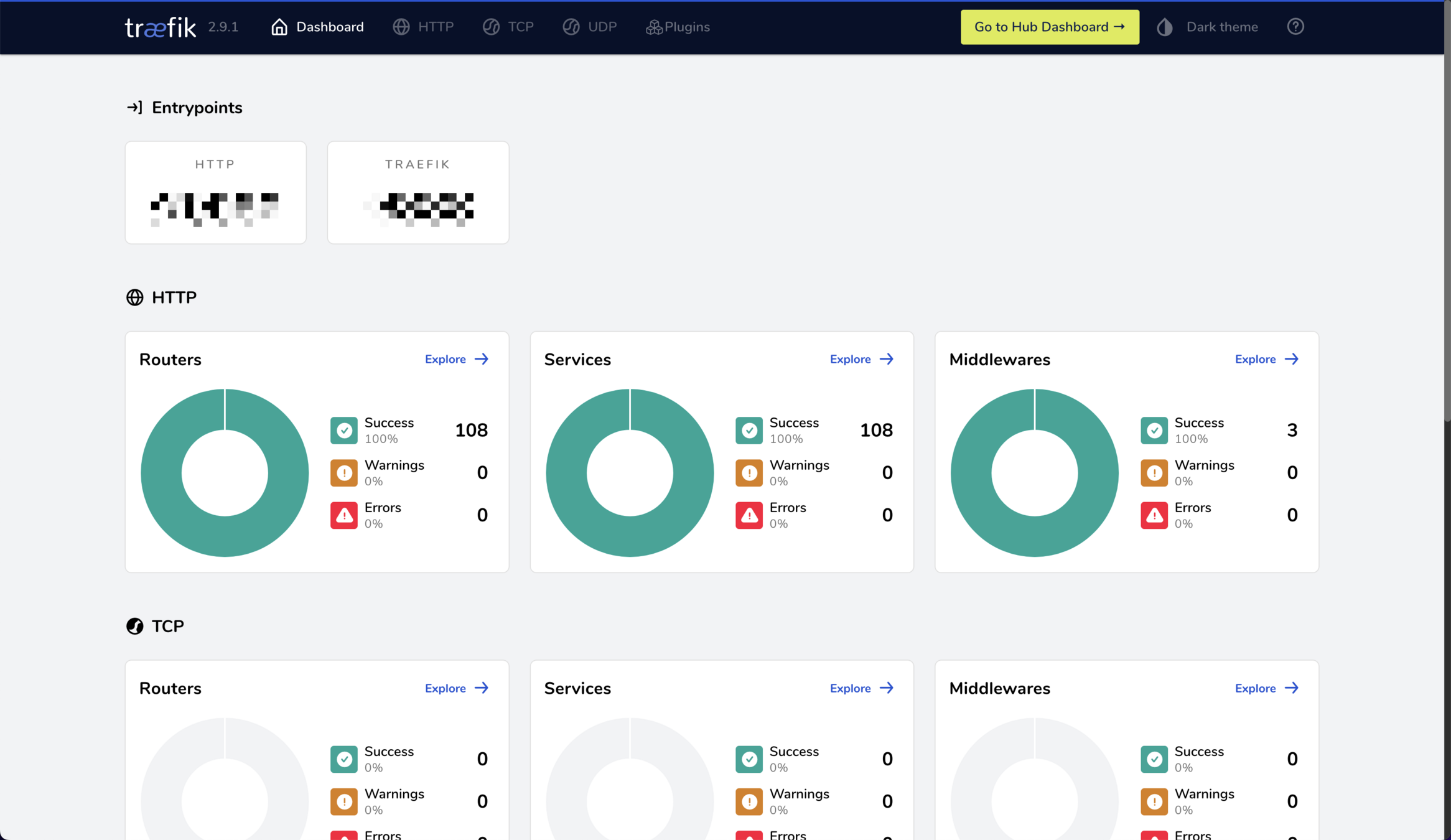The height and width of the screenshot is (840, 1451).
Task: Click the TRAEFIK entrypoint card
Action: [418, 192]
